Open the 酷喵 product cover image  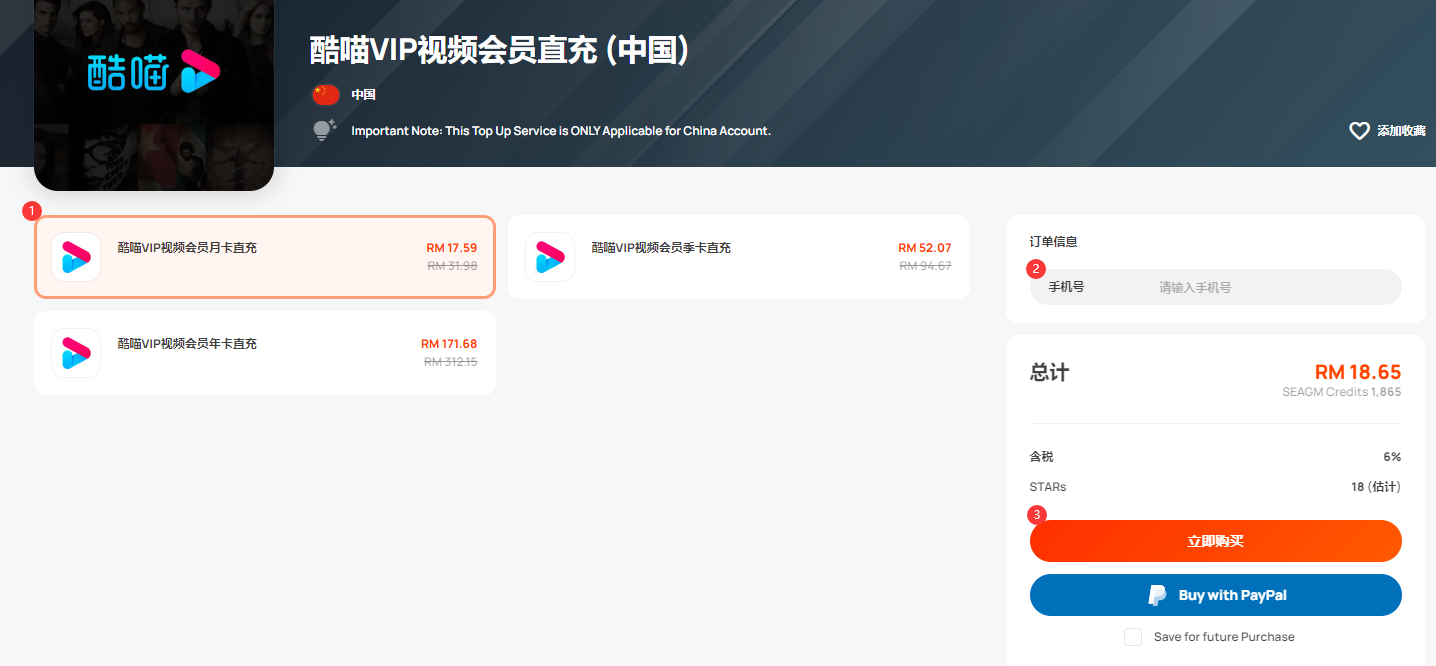pos(154,95)
